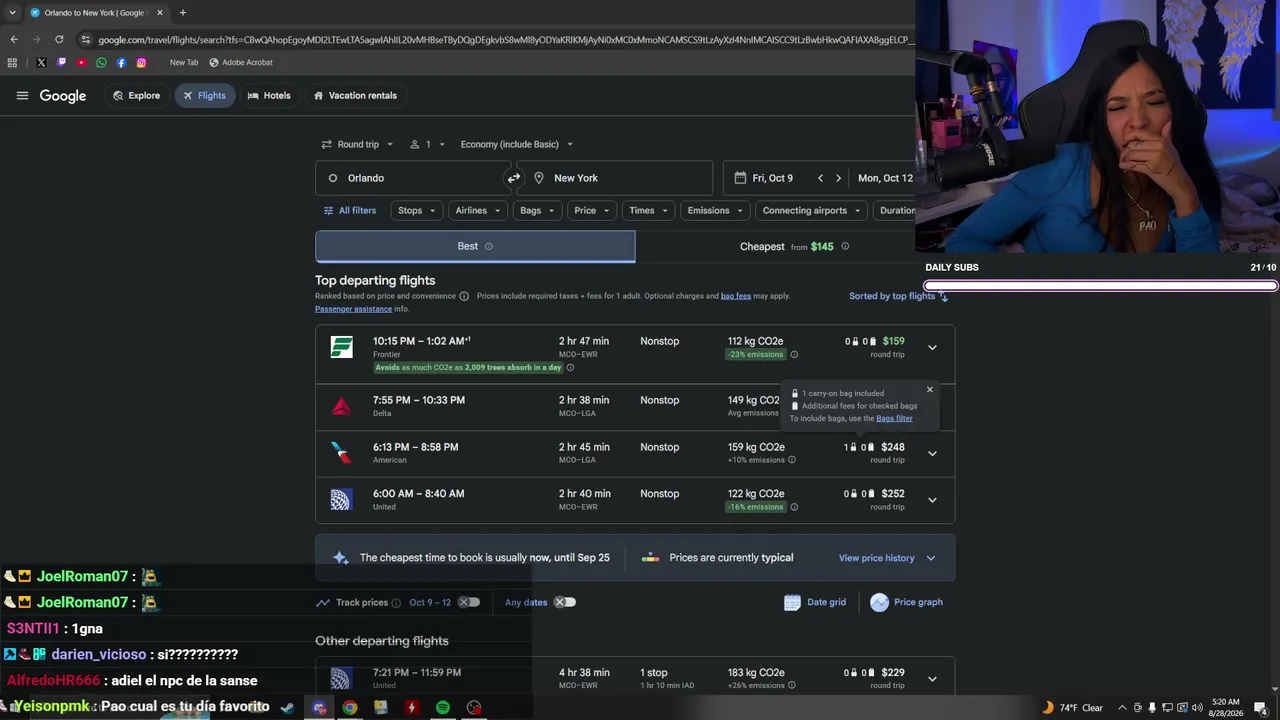Go to next departure date
Screen dimensions: 1280x720
pyautogui.click(x=838, y=178)
